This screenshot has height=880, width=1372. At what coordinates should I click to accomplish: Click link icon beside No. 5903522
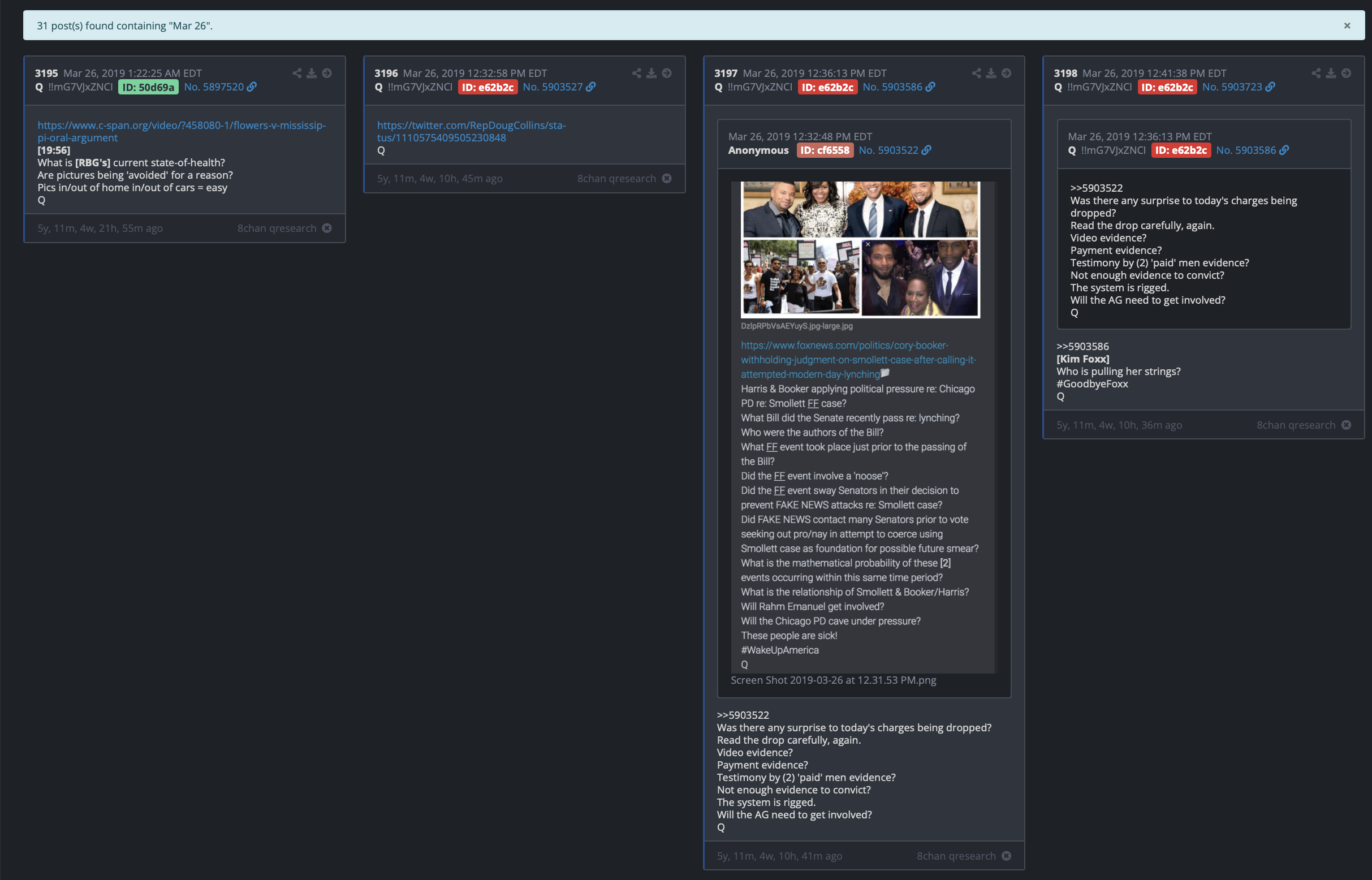926,150
